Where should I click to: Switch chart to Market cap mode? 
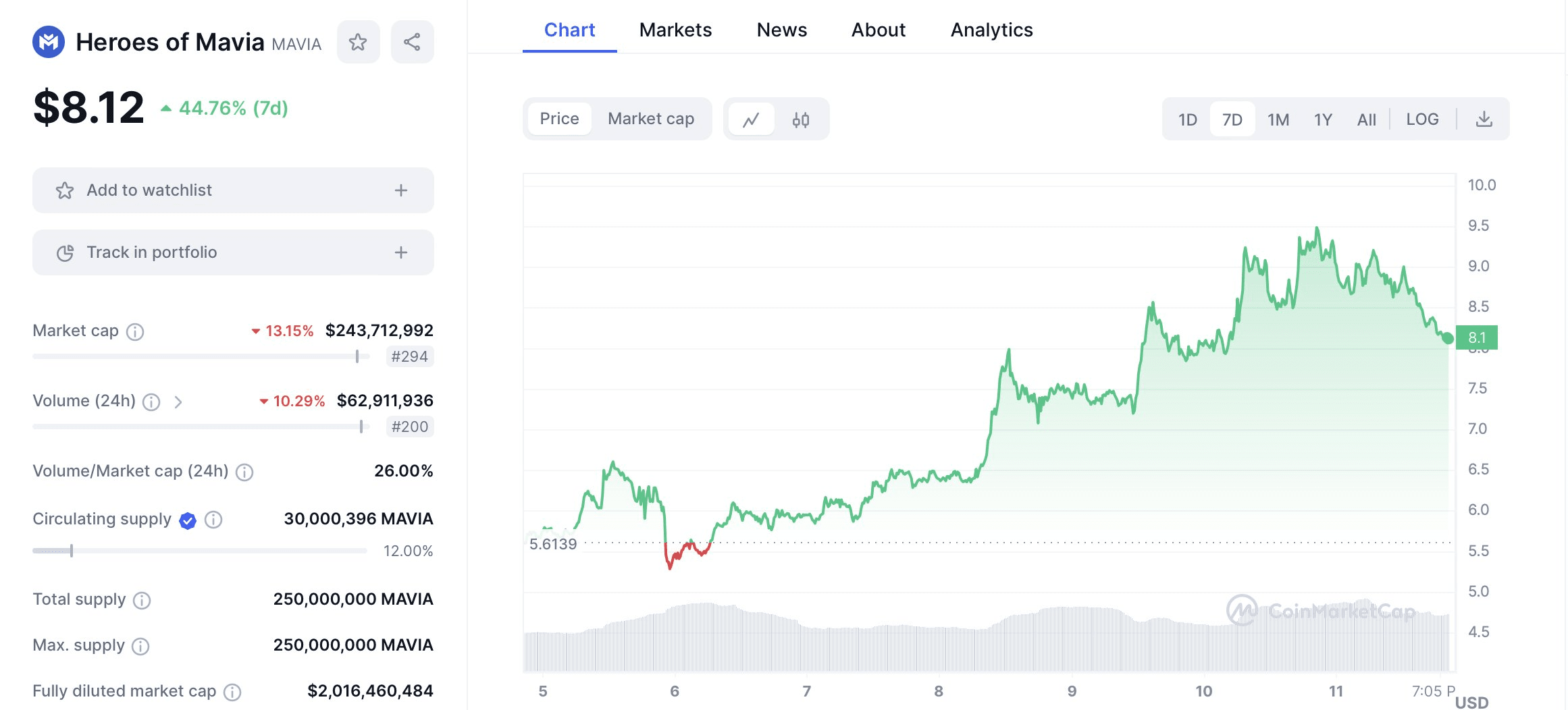pos(650,119)
